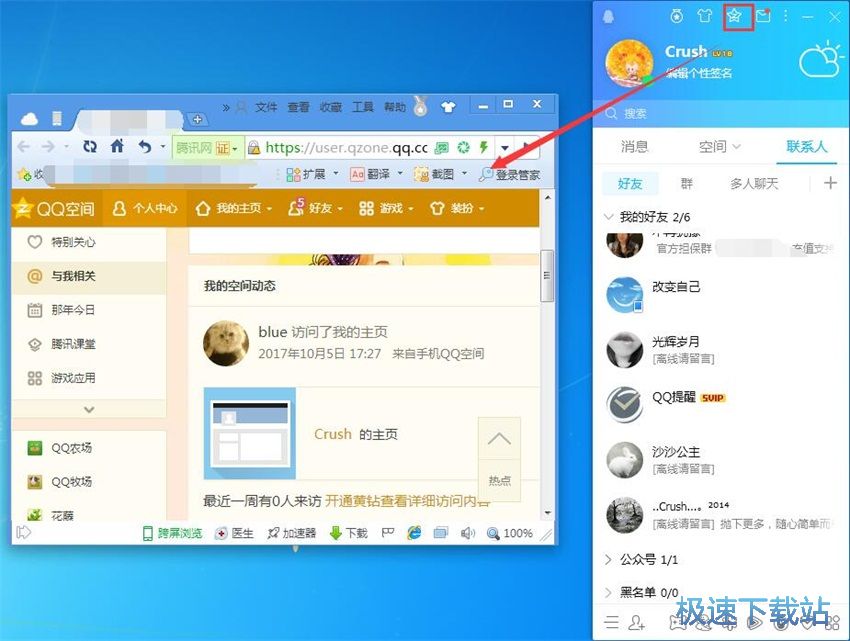Open the 工具 menu

363,107
